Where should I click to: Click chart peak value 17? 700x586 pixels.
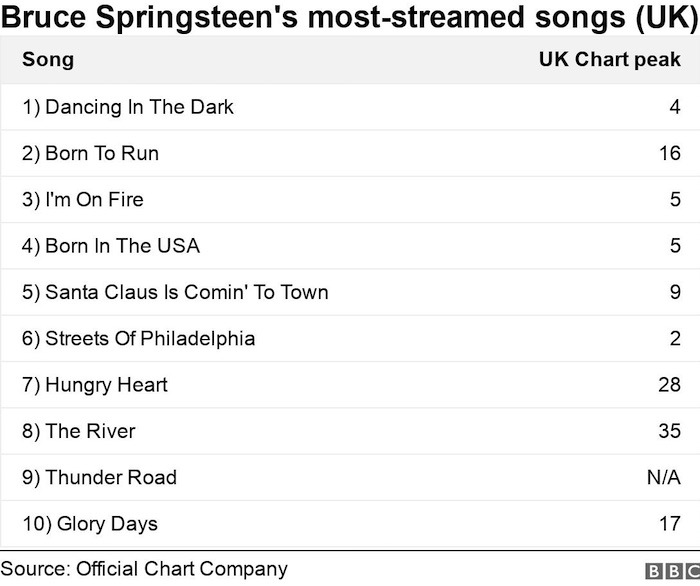(670, 524)
